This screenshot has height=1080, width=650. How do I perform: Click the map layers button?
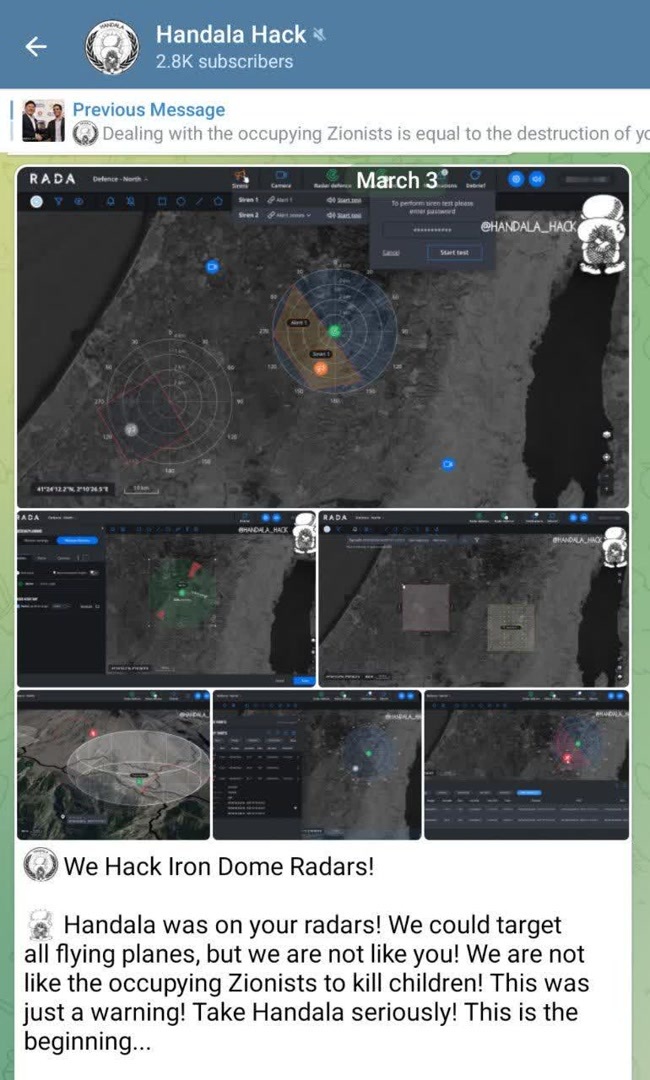[x=607, y=434]
